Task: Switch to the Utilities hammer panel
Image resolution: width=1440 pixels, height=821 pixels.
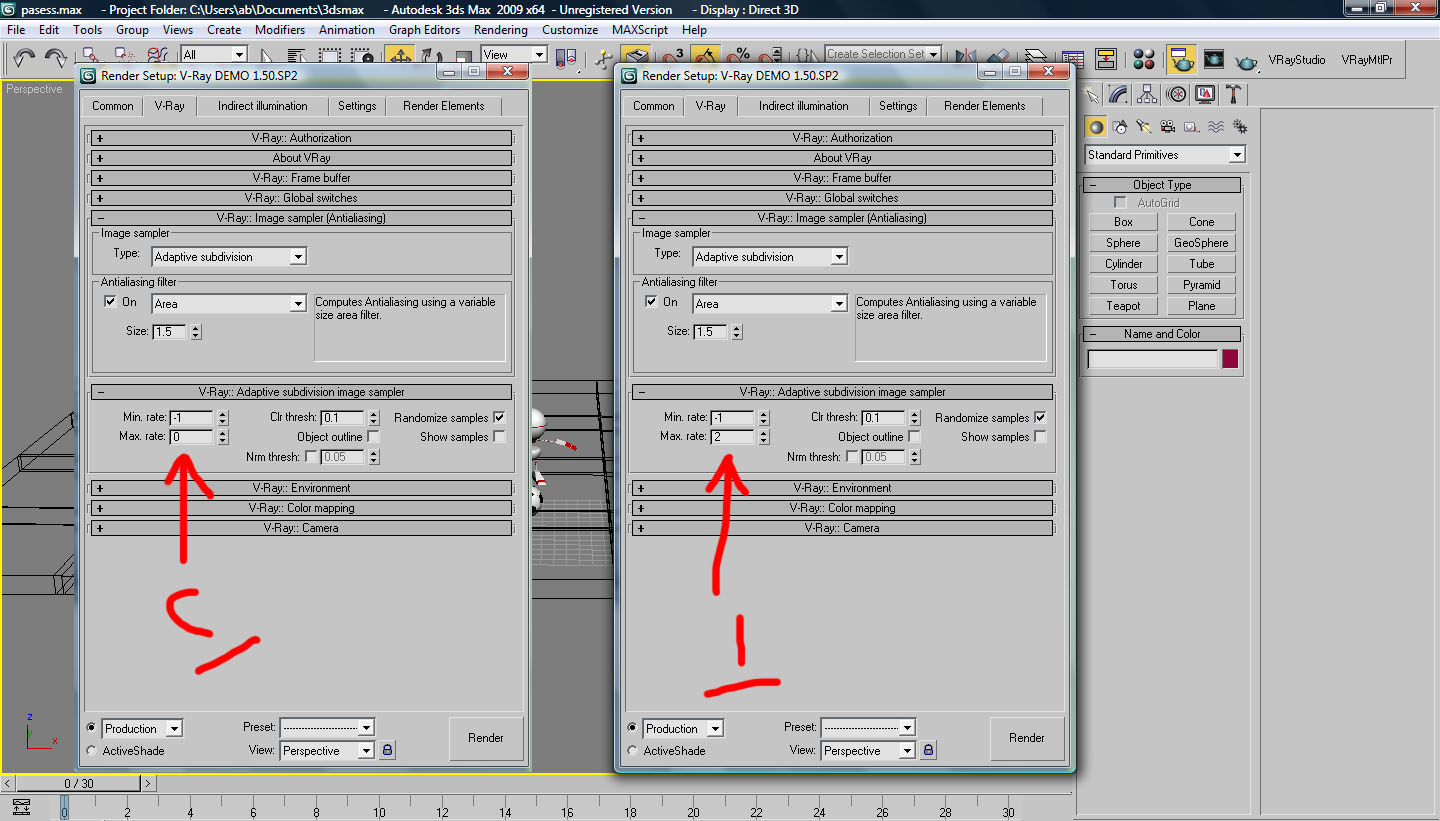Action: pyautogui.click(x=1234, y=95)
